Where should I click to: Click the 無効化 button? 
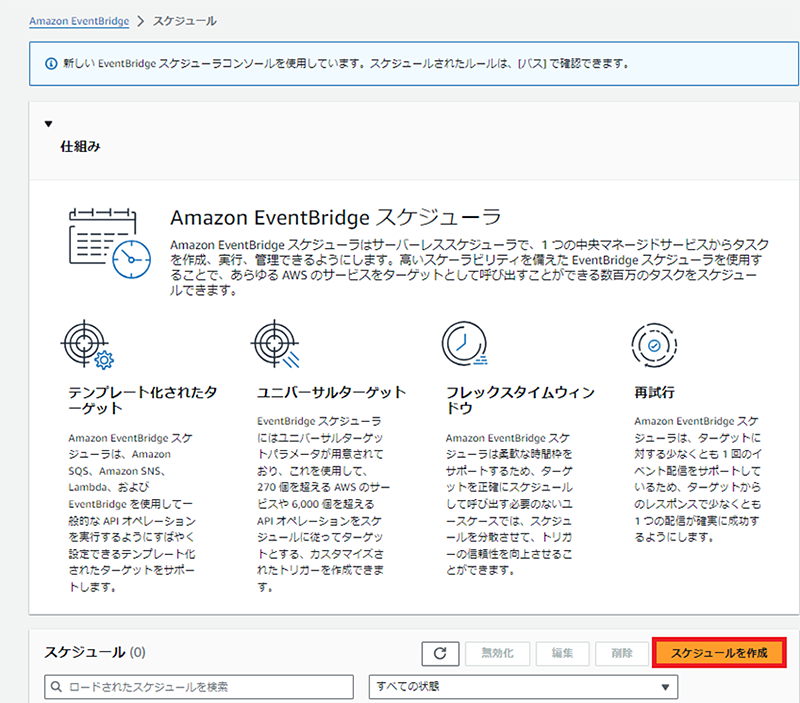(x=497, y=654)
